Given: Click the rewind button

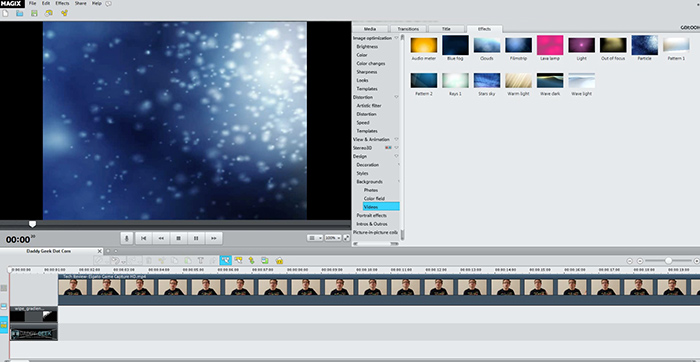Looking at the screenshot, I should 161,238.
